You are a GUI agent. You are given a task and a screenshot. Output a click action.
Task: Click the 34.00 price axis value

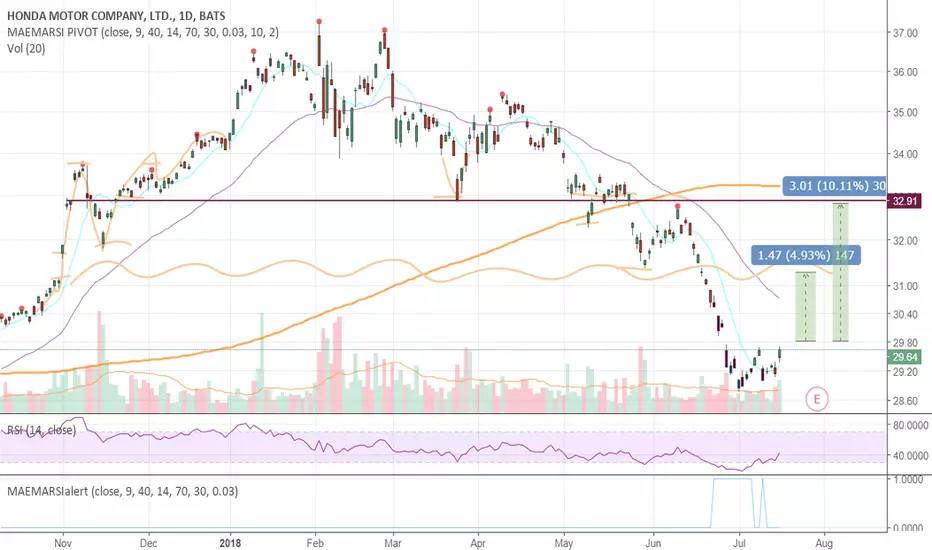tap(906, 154)
